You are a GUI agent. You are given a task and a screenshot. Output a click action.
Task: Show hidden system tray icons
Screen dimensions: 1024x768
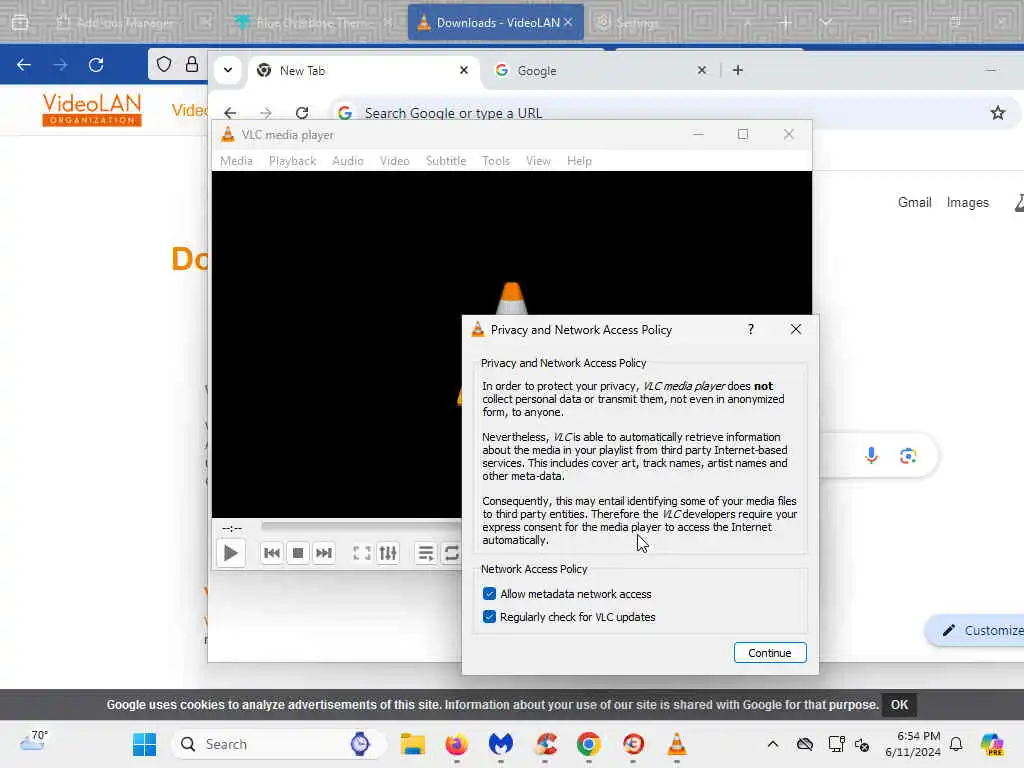pos(773,744)
